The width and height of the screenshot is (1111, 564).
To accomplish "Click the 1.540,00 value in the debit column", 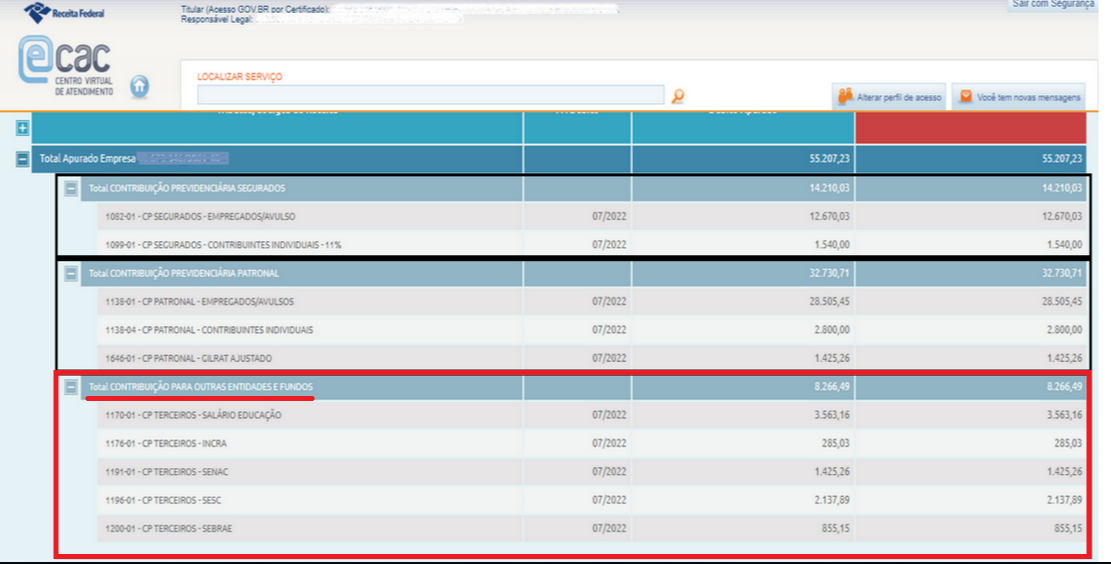I will (x=832, y=244).
